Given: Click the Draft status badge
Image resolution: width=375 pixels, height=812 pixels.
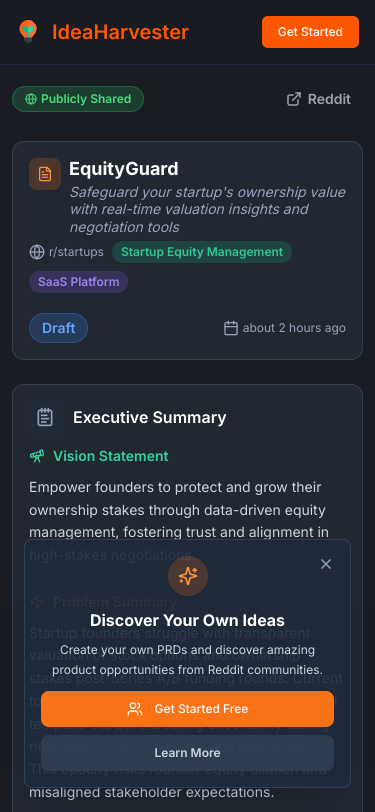Looking at the screenshot, I should [59, 328].
